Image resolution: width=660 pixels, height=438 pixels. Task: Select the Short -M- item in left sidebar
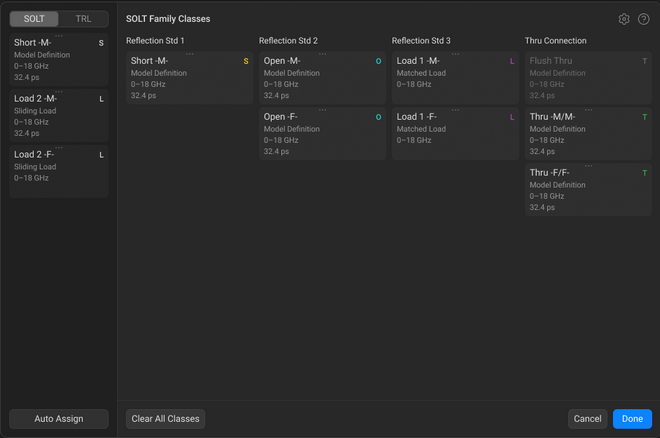pos(58,60)
